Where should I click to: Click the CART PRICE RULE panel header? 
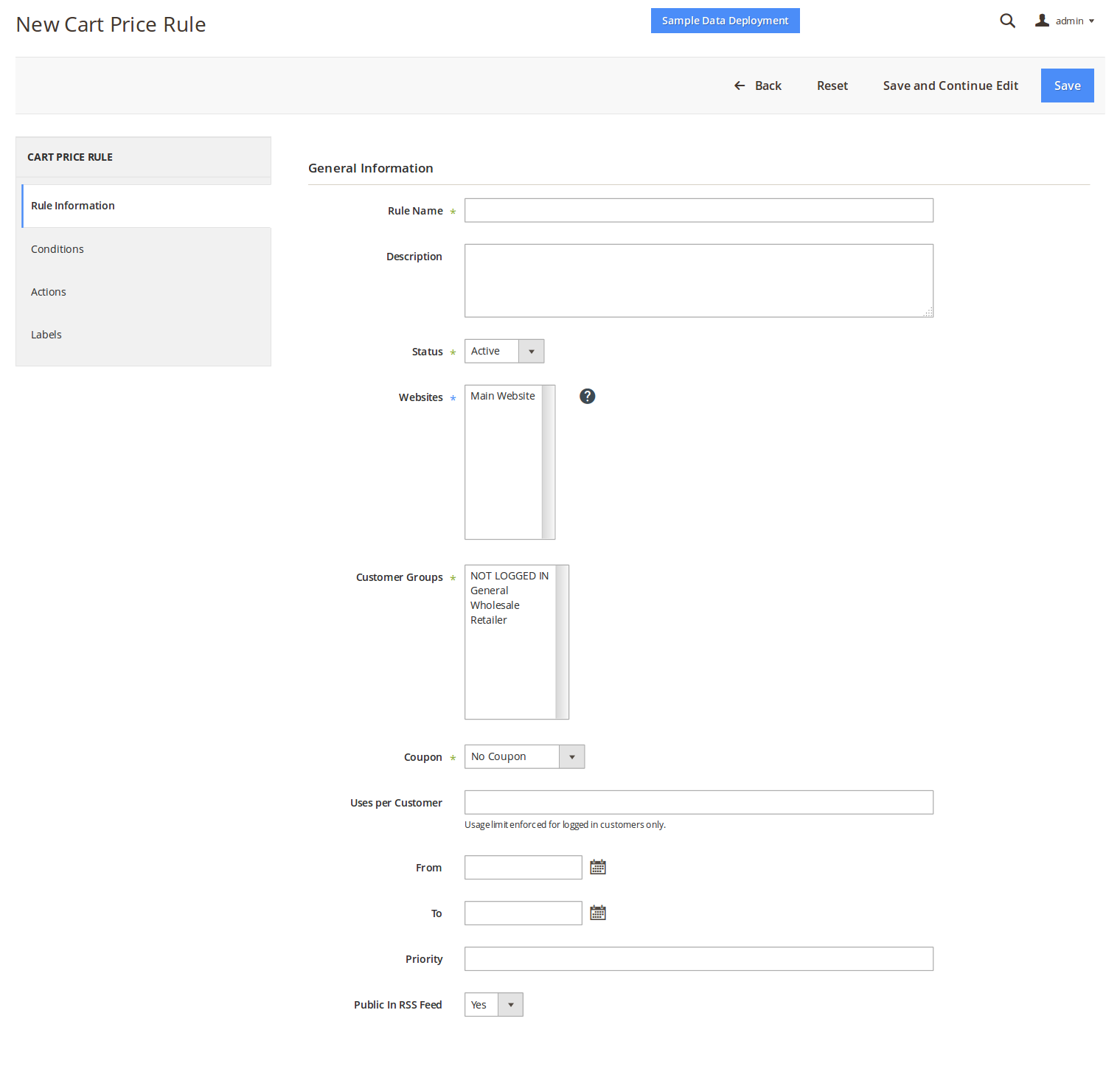(x=143, y=157)
